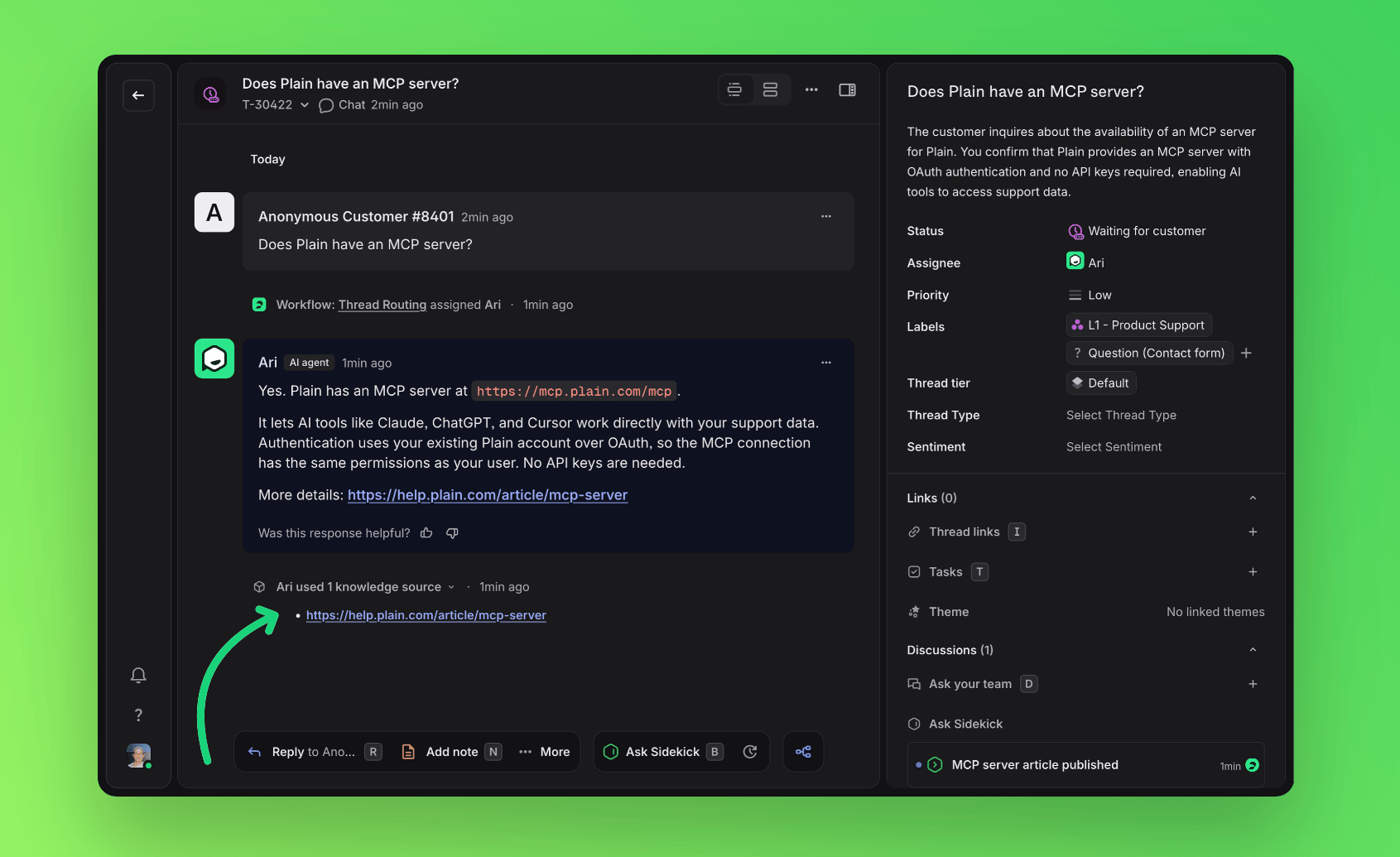Open the Thread Routing workflow link

382,305
